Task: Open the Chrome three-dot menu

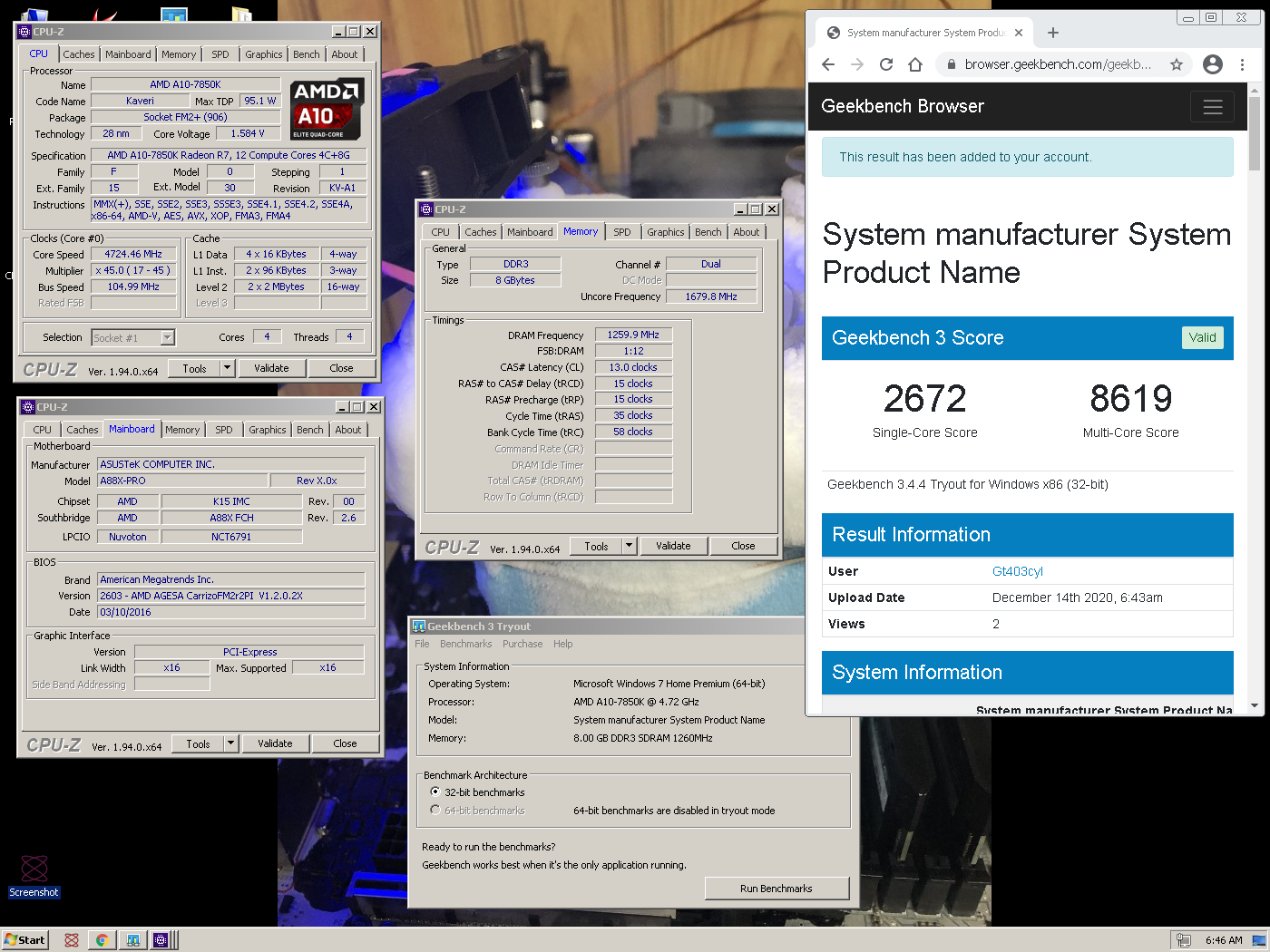Action: (x=1242, y=64)
